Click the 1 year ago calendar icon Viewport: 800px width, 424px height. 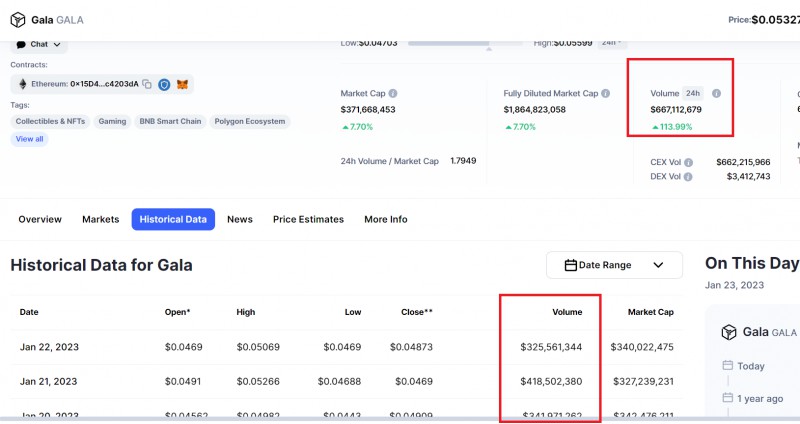[728, 398]
